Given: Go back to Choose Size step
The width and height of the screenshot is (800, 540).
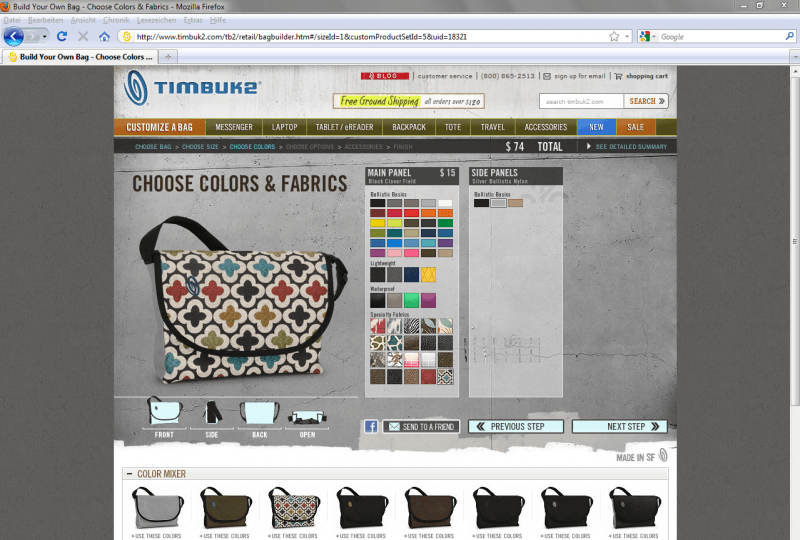Looking at the screenshot, I should pos(200,146).
